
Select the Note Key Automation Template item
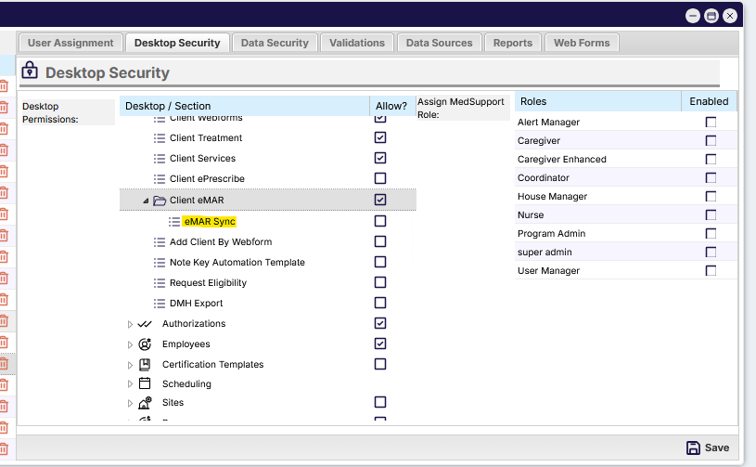point(237,263)
